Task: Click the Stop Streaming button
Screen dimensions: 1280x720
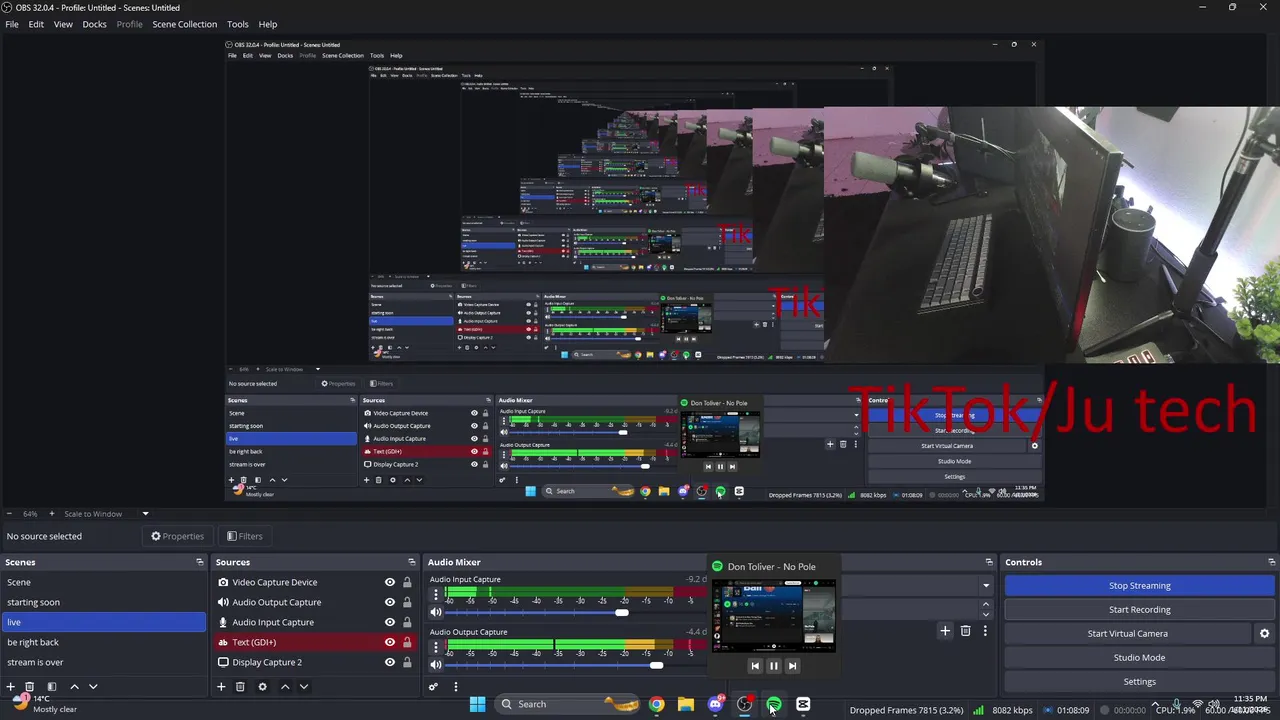Action: 1139,586
